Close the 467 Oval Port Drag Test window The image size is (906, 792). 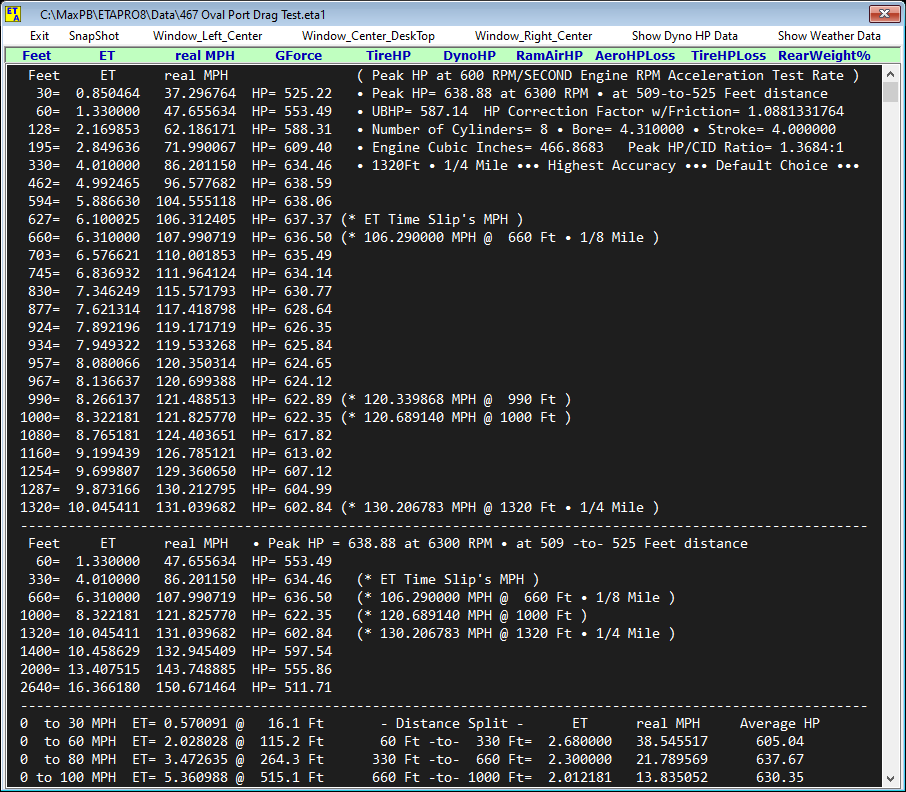coord(884,13)
